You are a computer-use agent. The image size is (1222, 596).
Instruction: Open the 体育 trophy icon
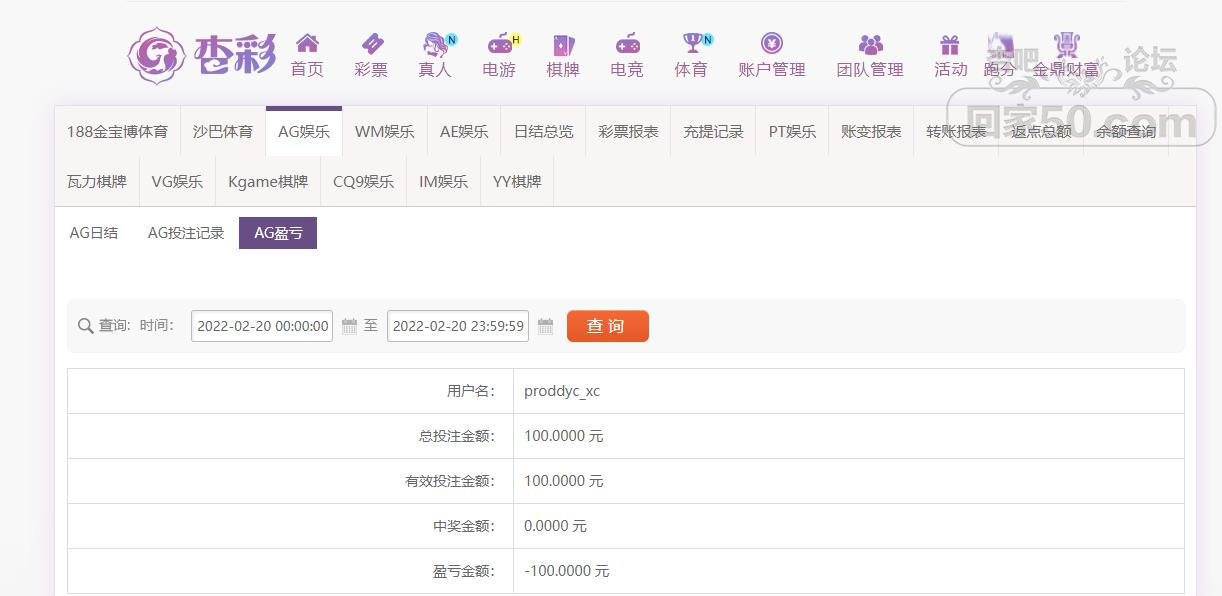click(691, 44)
